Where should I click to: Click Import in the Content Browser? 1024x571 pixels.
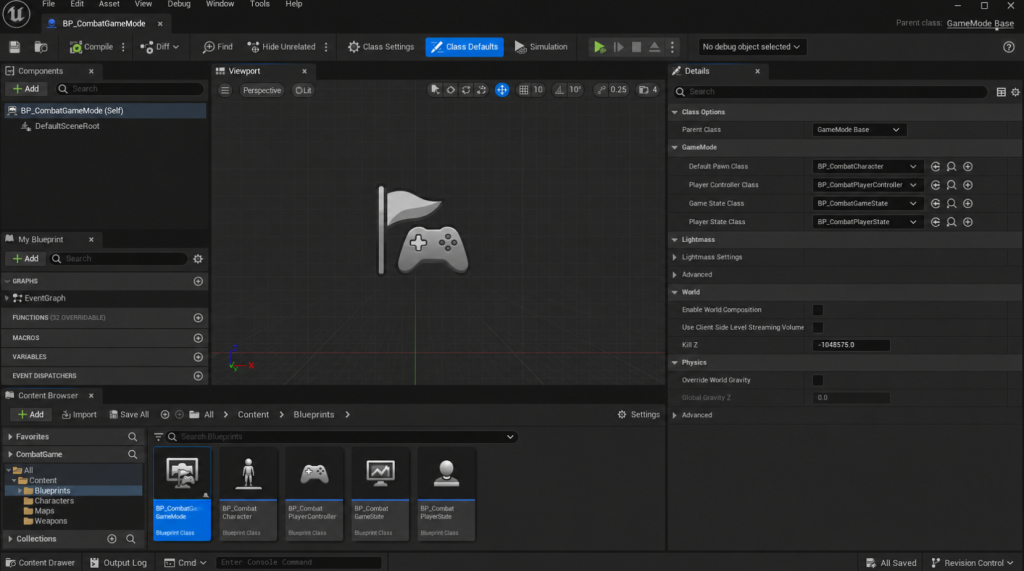pyautogui.click(x=79, y=415)
